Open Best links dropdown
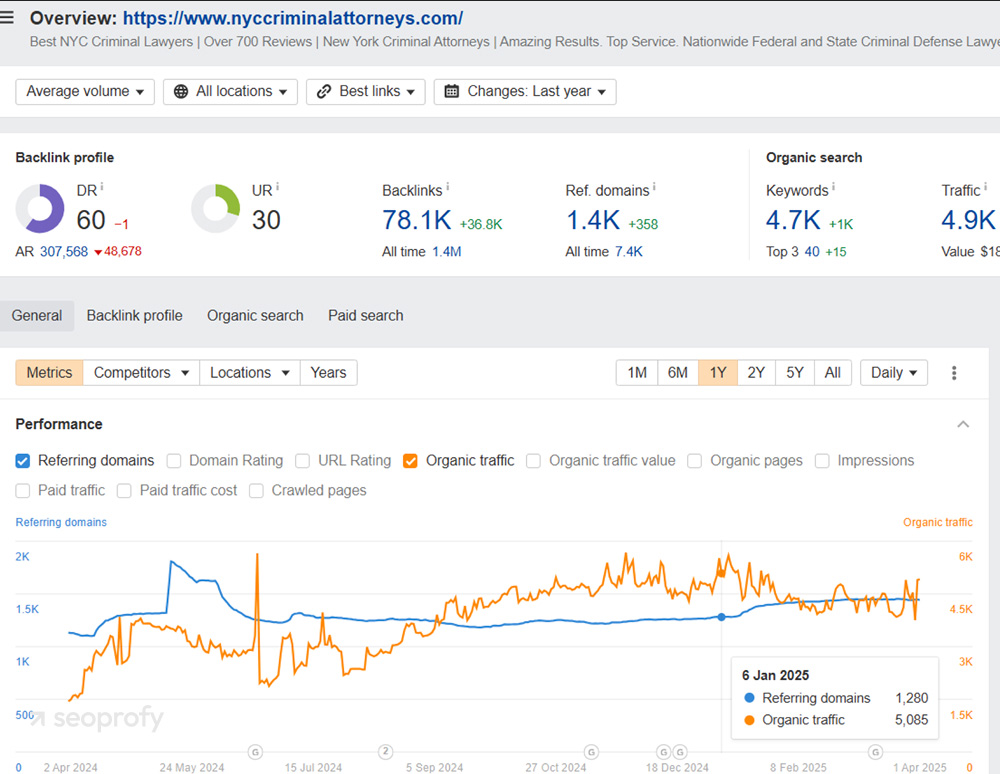 365,92
